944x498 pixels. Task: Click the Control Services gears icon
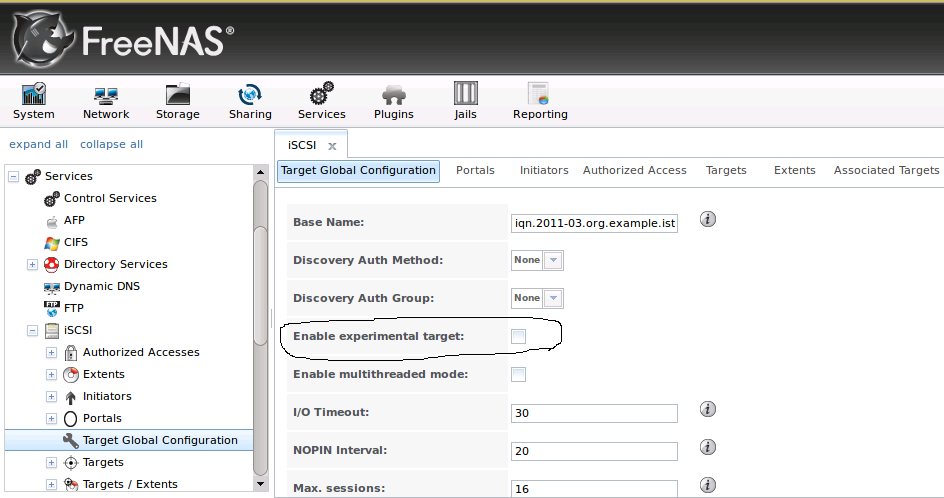(x=52, y=198)
